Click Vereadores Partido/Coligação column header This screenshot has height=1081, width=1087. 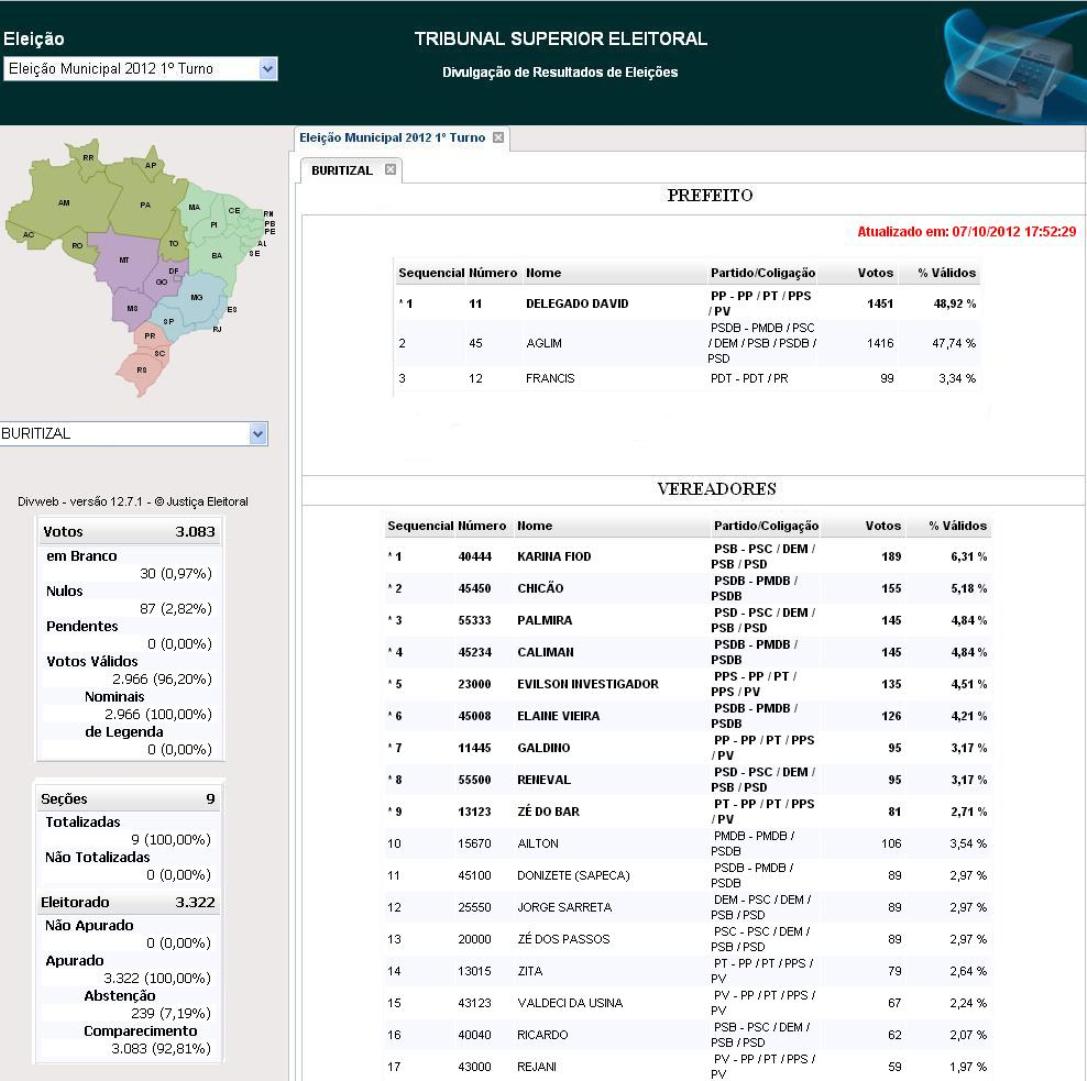[766, 526]
